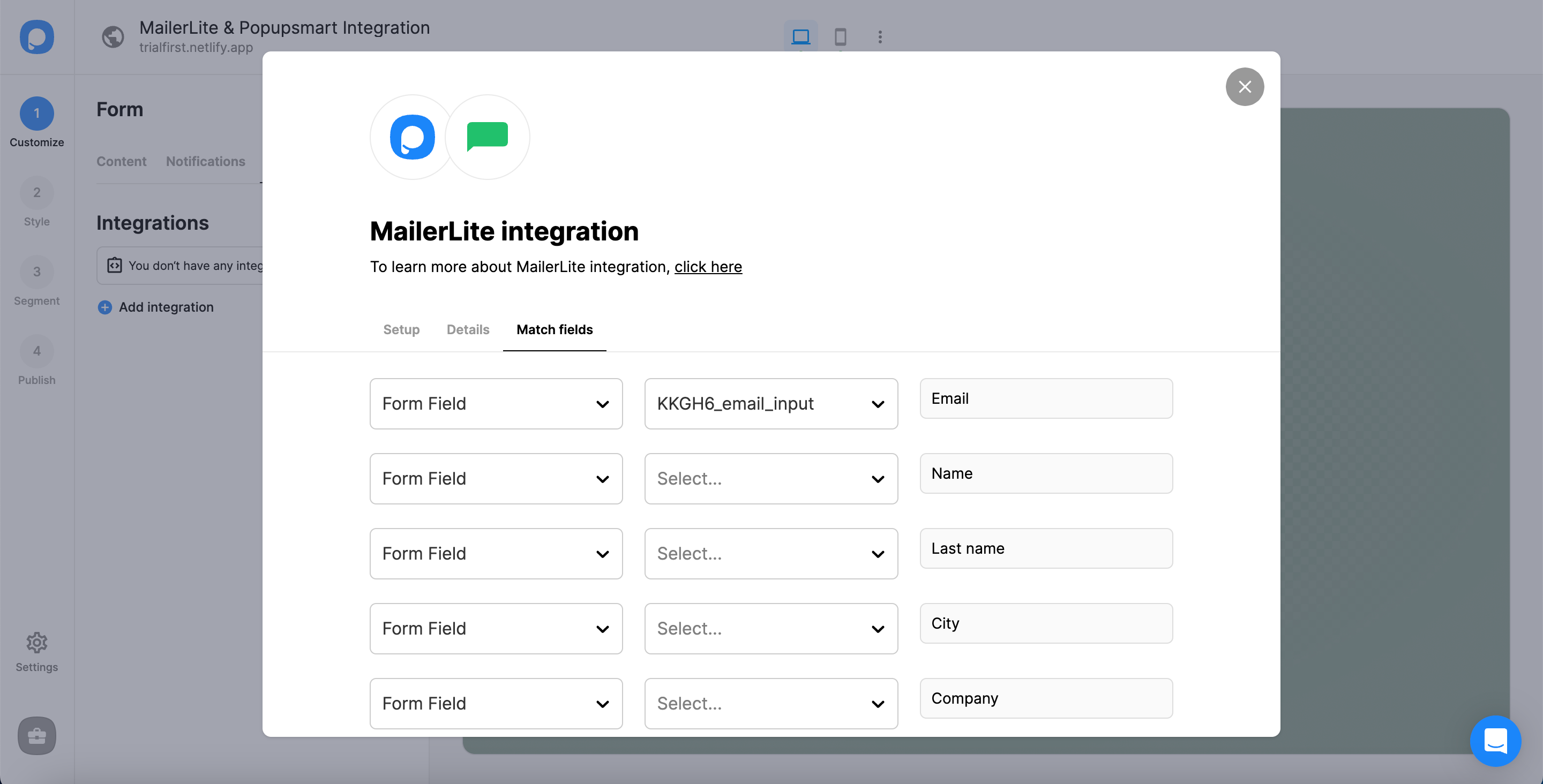Click the click here MailerLite link
This screenshot has height=784, width=1543.
tap(708, 266)
